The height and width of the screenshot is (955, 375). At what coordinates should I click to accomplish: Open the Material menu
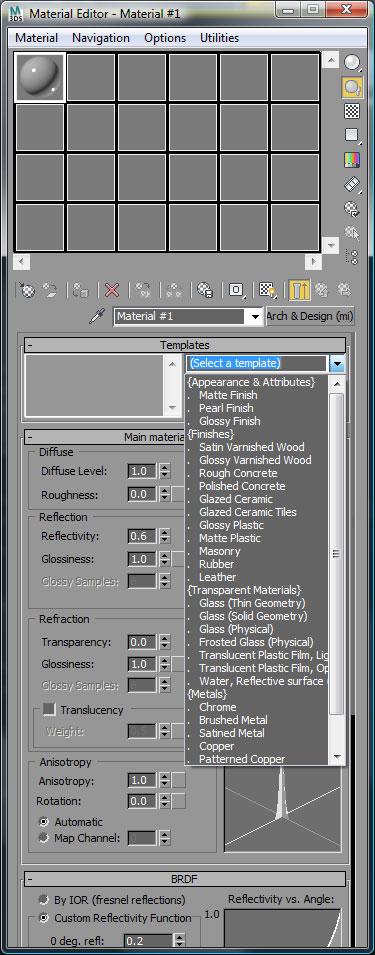point(37,38)
